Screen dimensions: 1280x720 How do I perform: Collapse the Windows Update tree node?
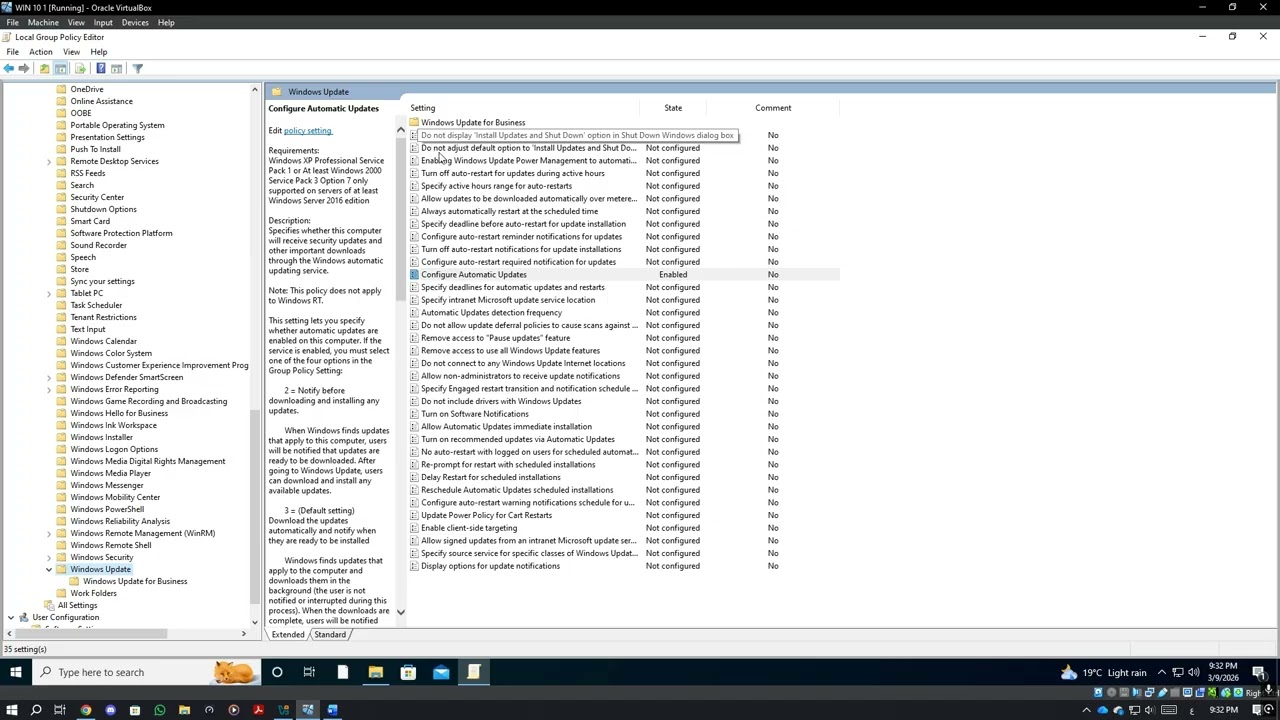coord(49,569)
